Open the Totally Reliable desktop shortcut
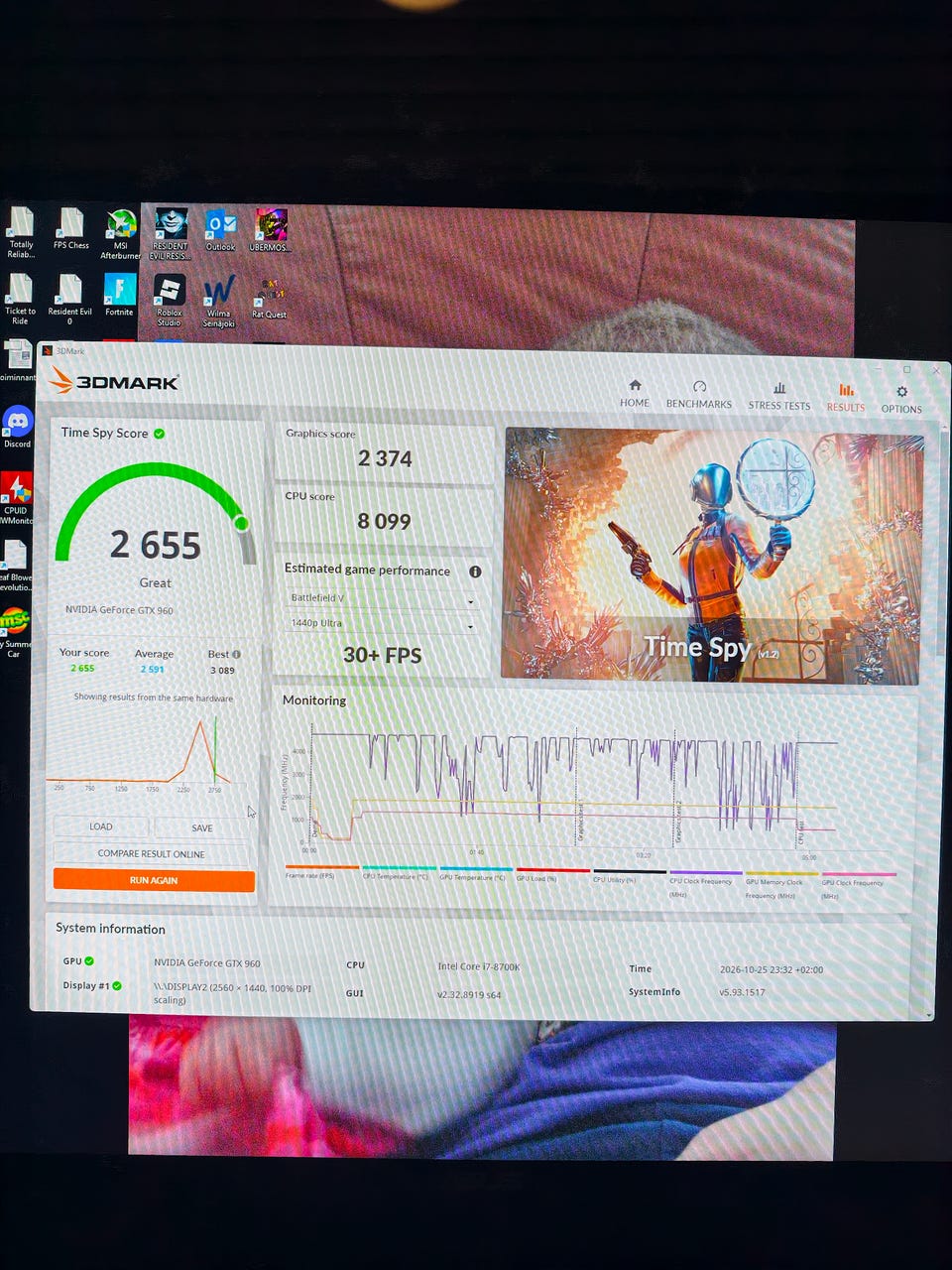 21,232
